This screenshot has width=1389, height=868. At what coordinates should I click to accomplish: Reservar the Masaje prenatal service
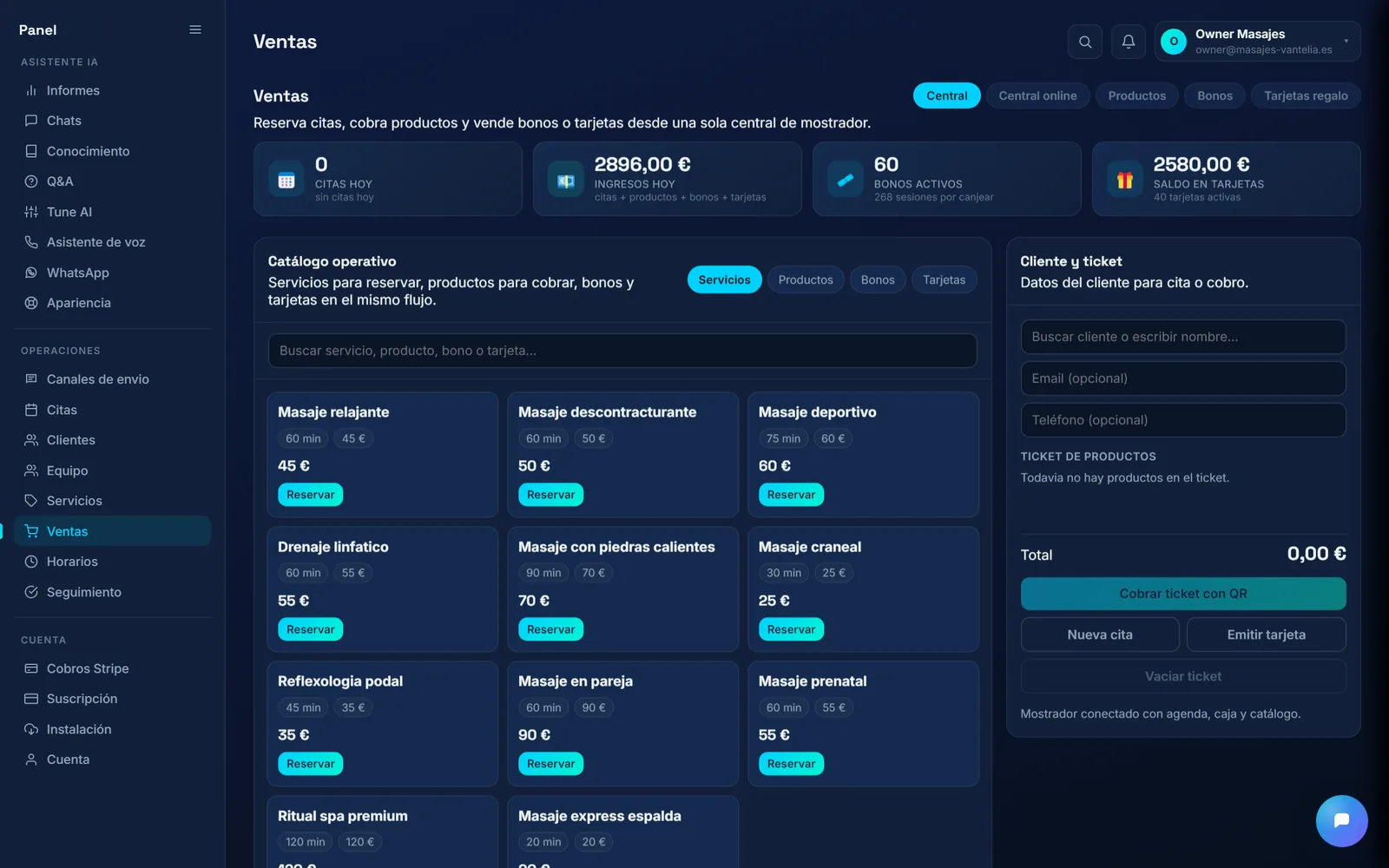(791, 764)
